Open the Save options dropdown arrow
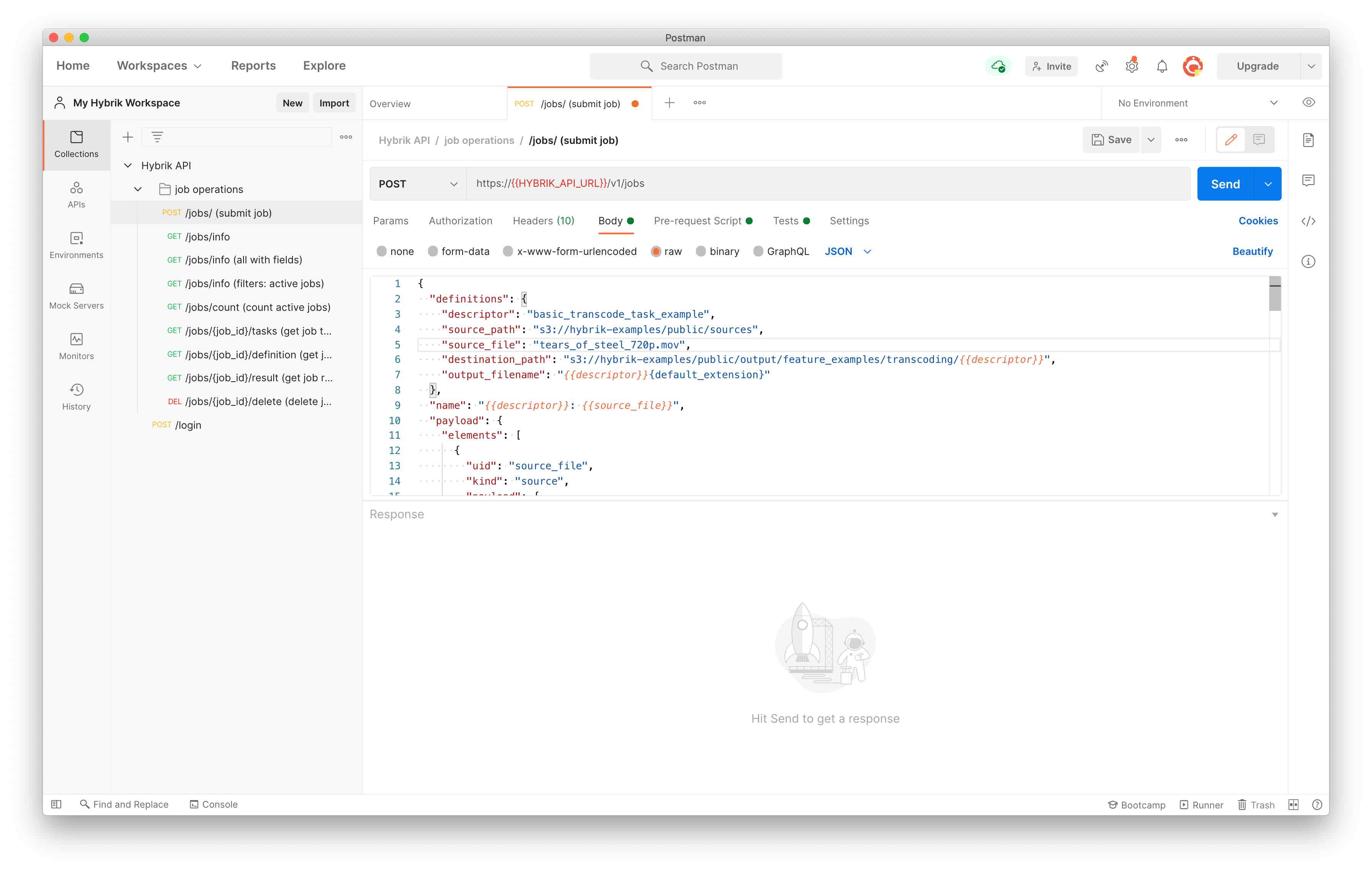Image resolution: width=1372 pixels, height=872 pixels. 1151,140
